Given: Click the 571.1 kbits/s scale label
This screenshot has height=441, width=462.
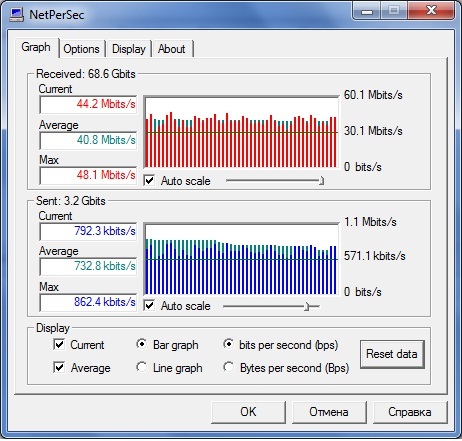Looking at the screenshot, I should point(375,256).
